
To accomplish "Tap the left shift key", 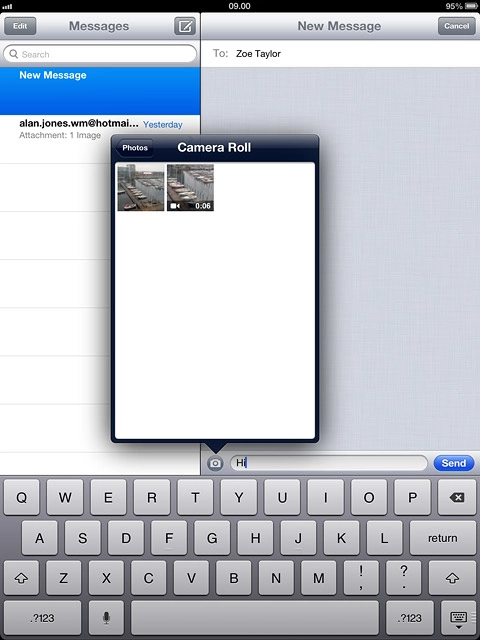I will [x=21, y=578].
